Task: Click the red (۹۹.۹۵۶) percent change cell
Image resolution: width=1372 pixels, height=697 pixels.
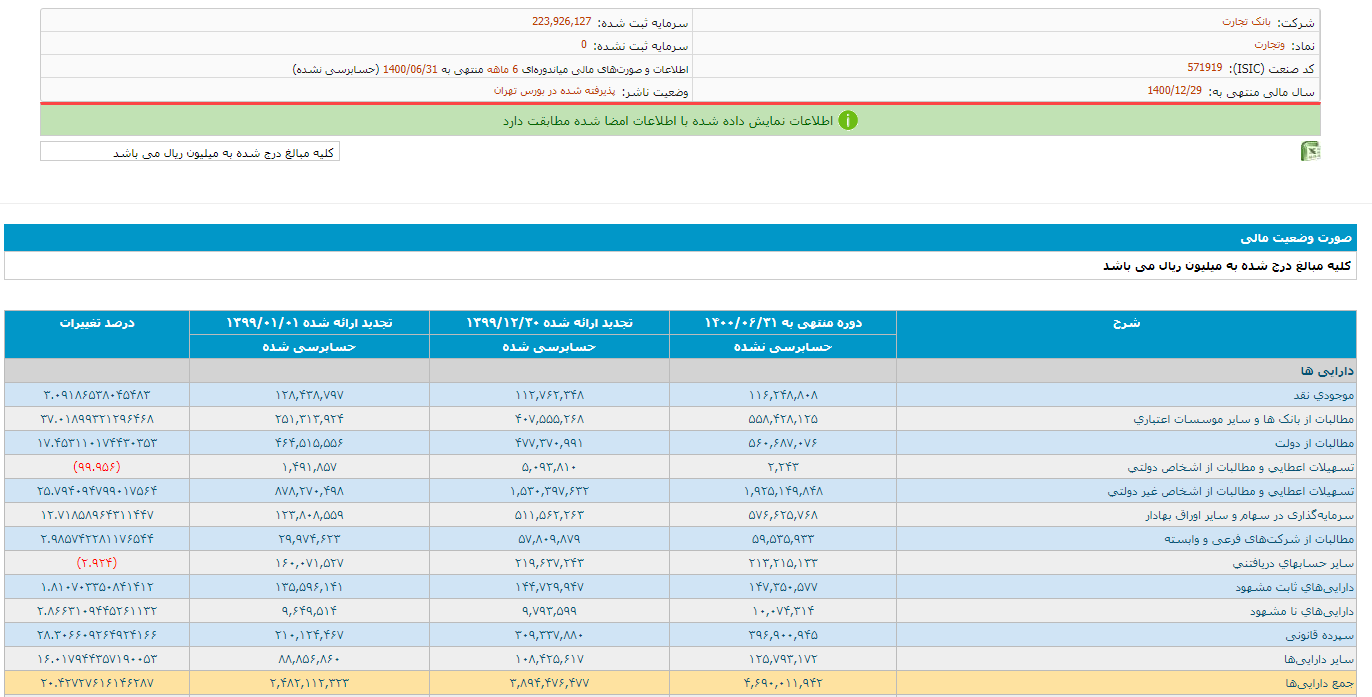Action: click(97, 467)
